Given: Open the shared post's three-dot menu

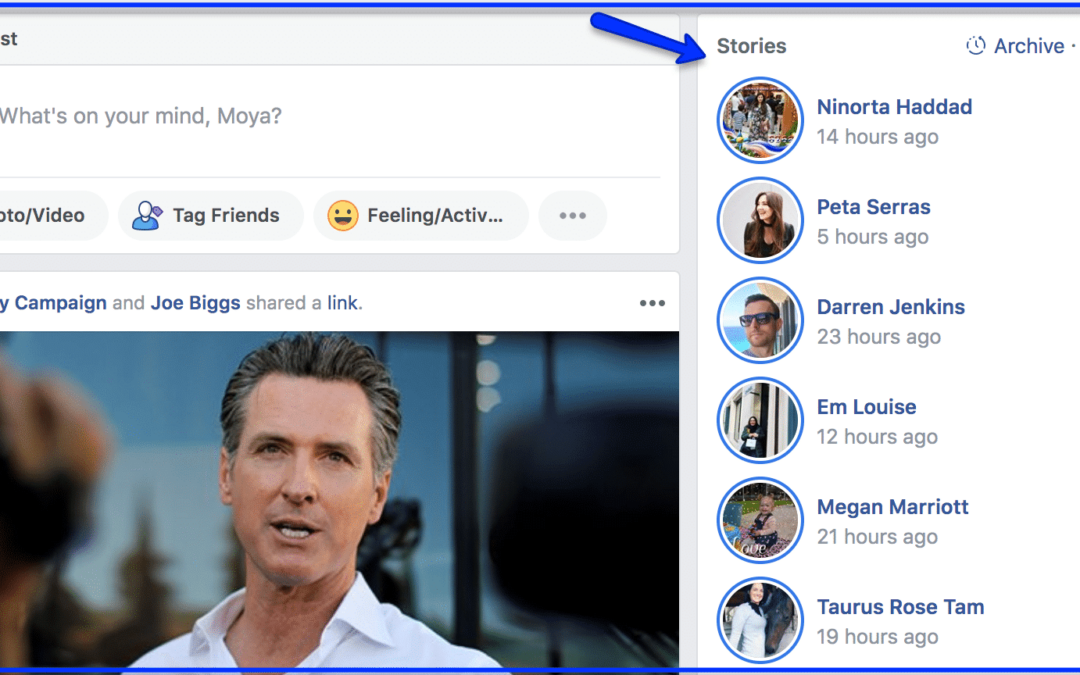Looking at the screenshot, I should click(652, 303).
